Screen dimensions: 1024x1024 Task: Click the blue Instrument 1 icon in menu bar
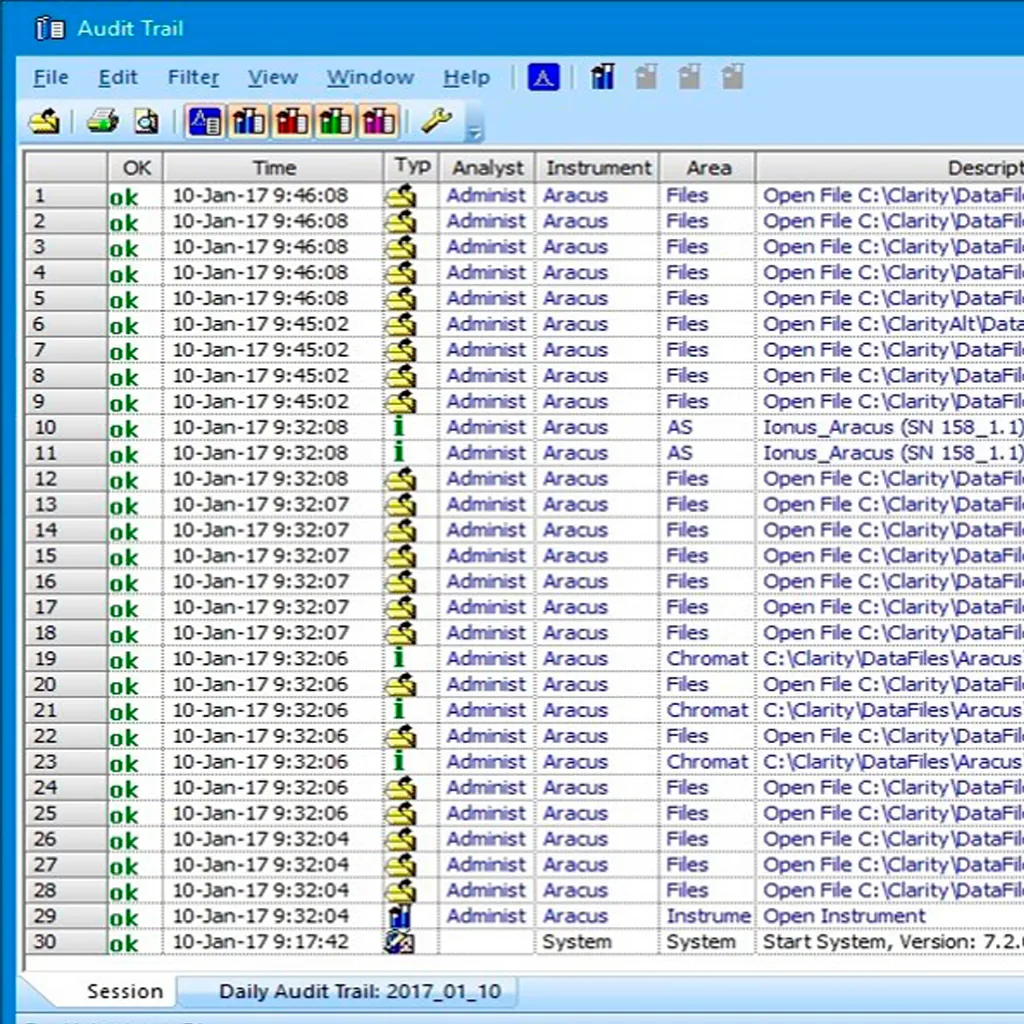(602, 77)
